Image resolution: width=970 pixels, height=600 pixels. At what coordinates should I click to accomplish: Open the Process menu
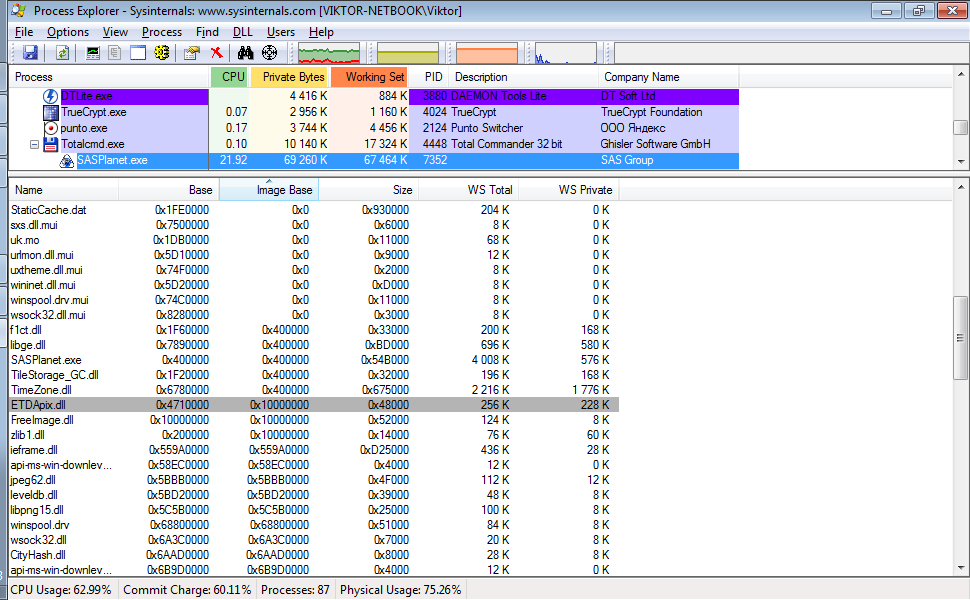tap(161, 32)
